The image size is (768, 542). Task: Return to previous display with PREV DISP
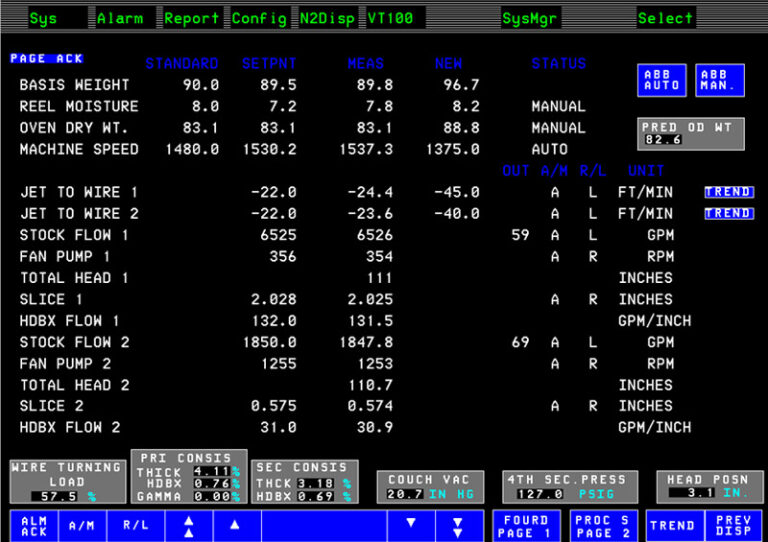tap(734, 525)
